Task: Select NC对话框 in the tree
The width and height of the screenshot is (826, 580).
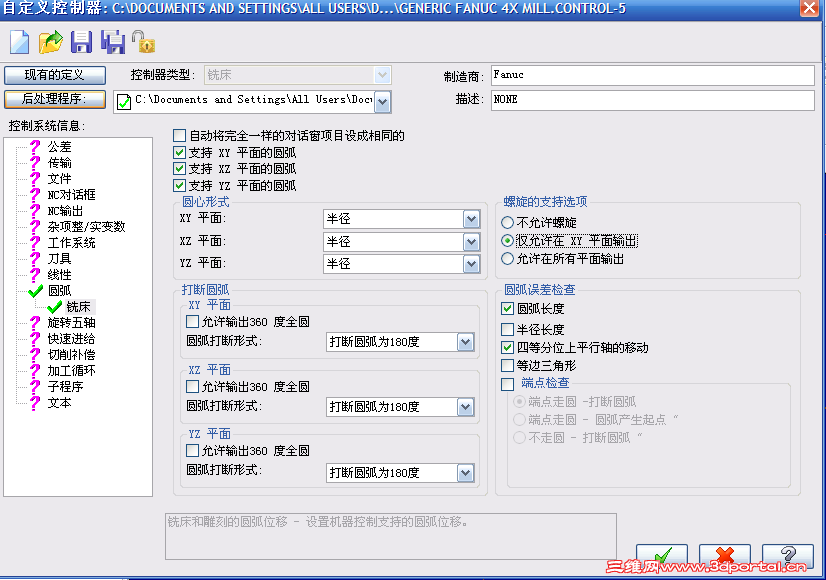Action: (71, 194)
